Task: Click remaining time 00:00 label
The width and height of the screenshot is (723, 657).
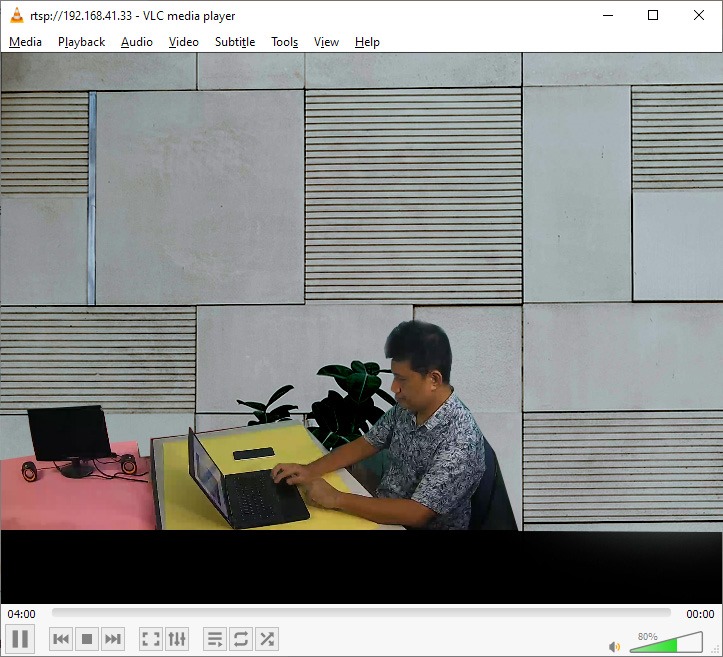Action: click(x=700, y=614)
